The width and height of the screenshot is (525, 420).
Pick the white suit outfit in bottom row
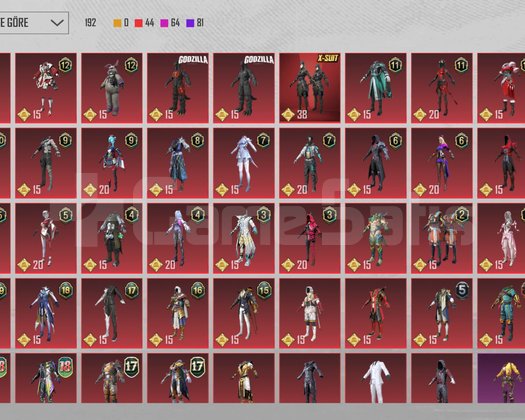376,378
